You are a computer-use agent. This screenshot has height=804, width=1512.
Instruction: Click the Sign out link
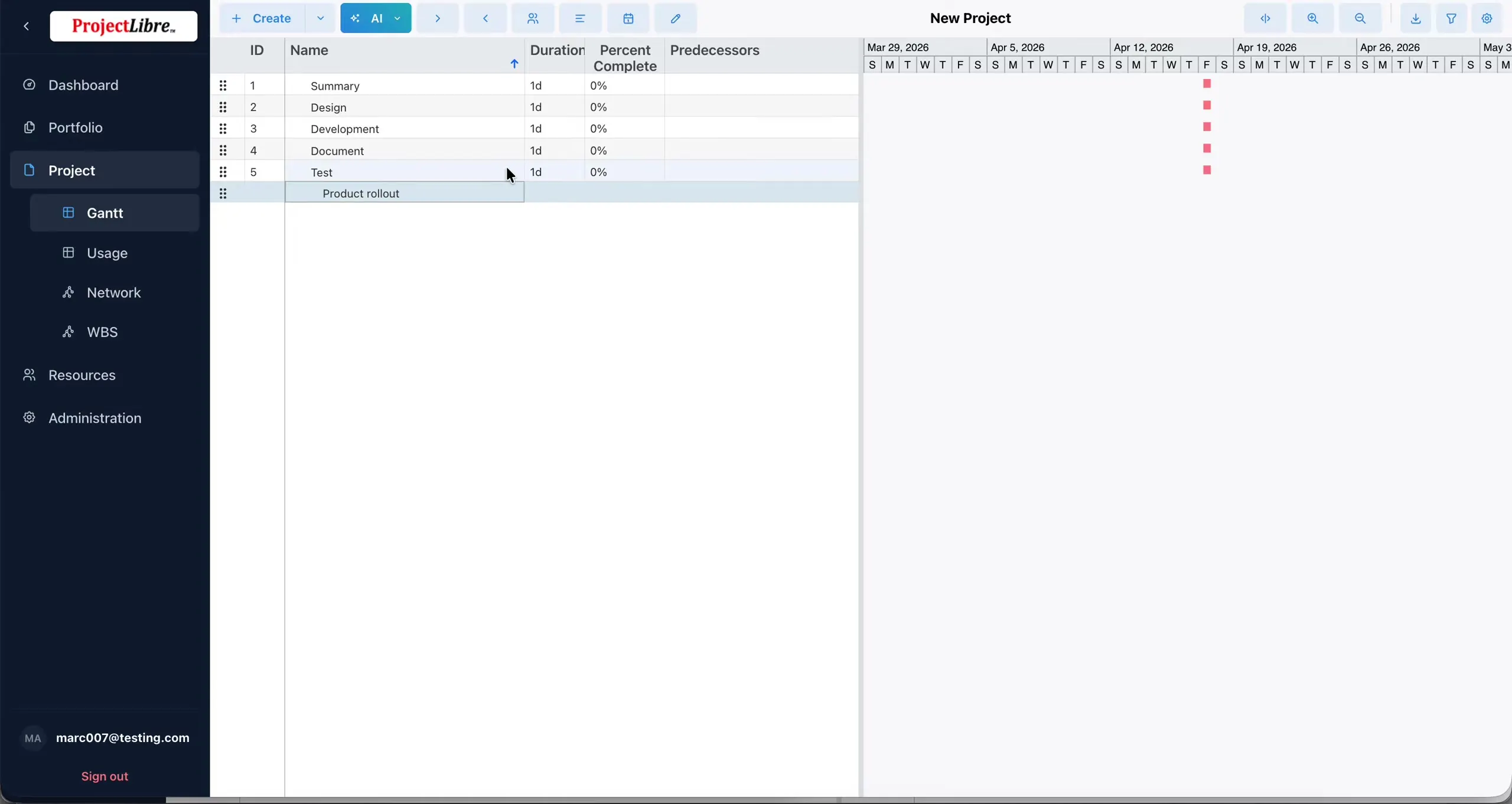click(105, 776)
